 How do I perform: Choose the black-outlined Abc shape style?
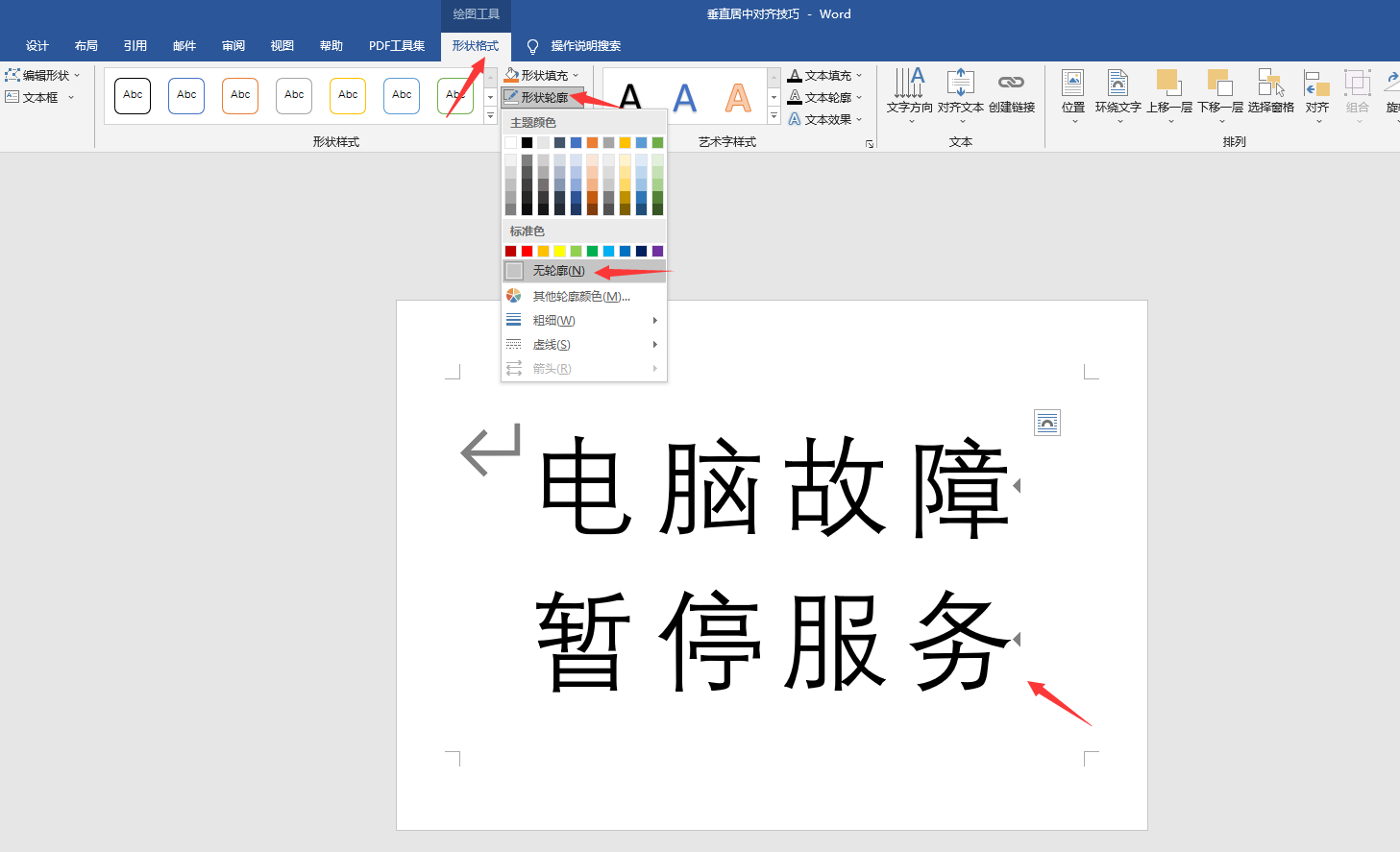pos(133,95)
